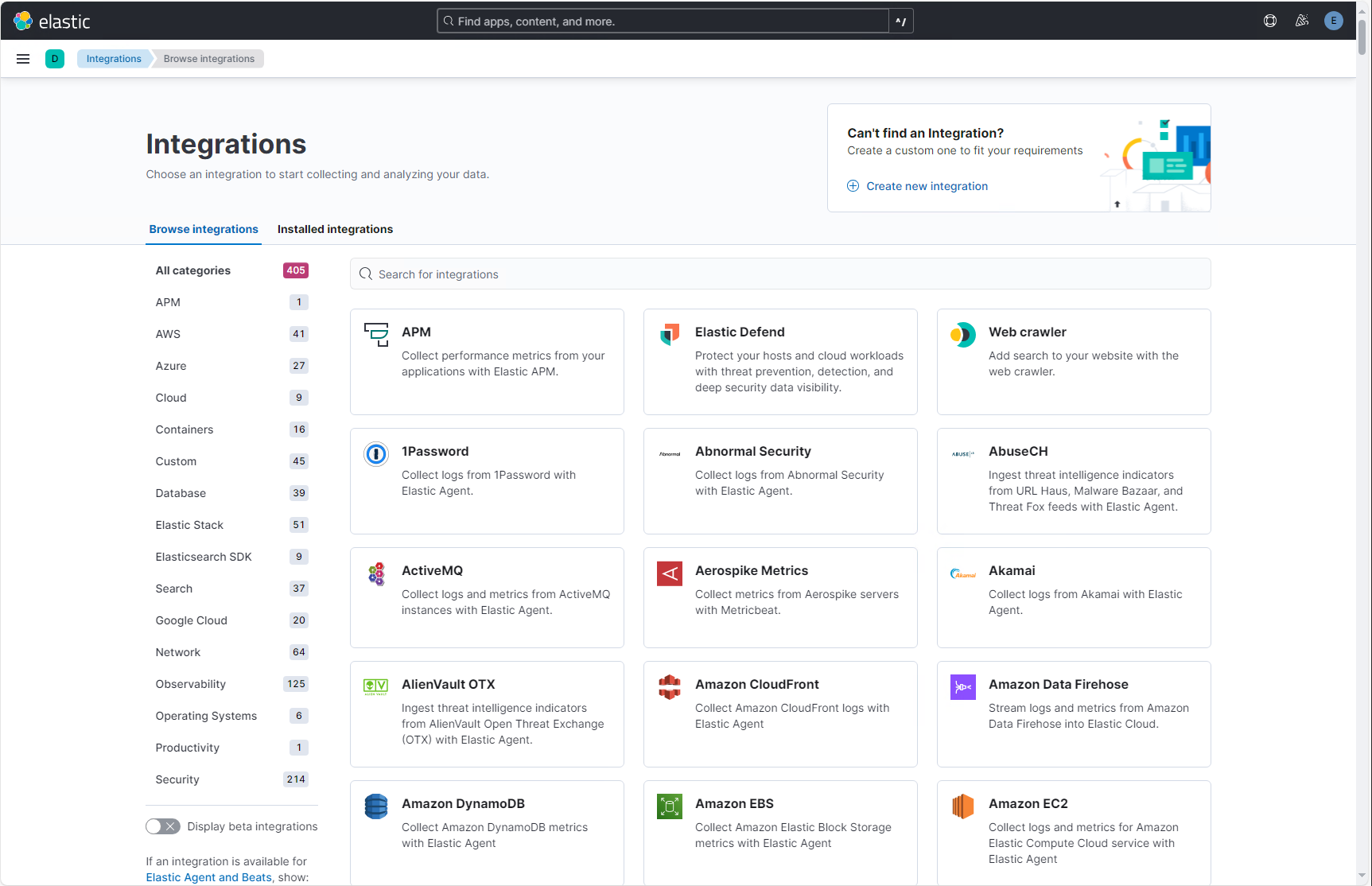Click the 1Password logo icon
Image resolution: width=1372 pixels, height=886 pixels.
coord(376,453)
